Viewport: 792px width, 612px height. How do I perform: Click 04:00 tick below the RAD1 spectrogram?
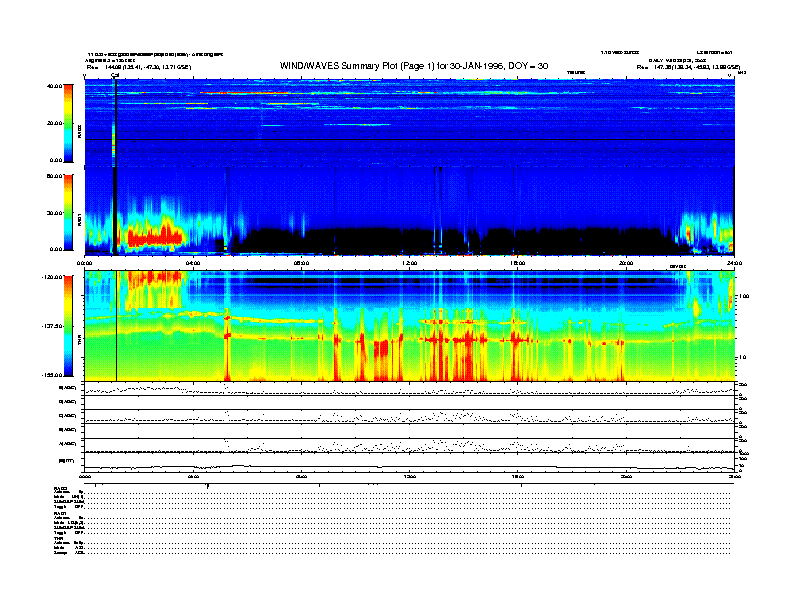pos(193,263)
